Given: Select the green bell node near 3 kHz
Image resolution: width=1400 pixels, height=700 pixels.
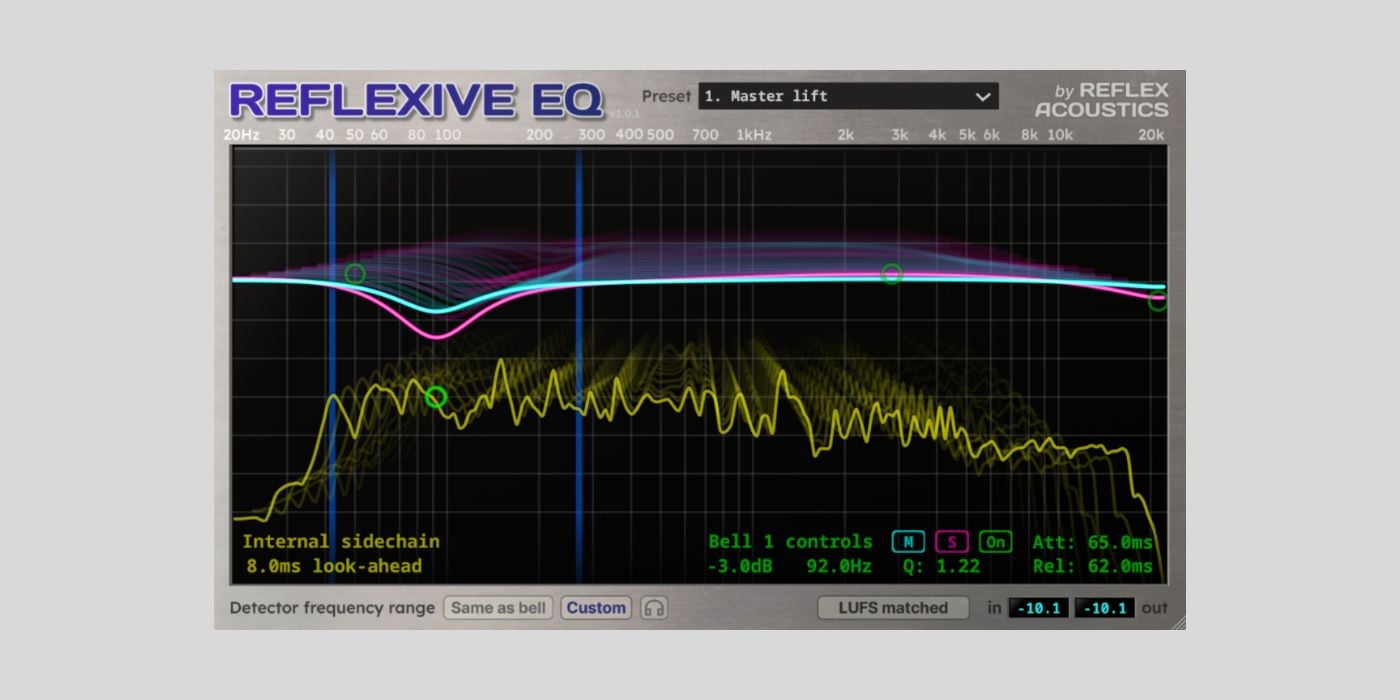Looking at the screenshot, I should coord(891,273).
